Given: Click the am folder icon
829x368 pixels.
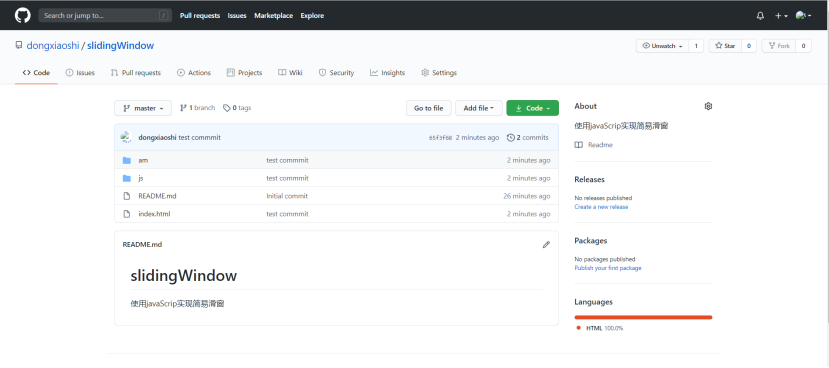Looking at the screenshot, I should 127,160.
